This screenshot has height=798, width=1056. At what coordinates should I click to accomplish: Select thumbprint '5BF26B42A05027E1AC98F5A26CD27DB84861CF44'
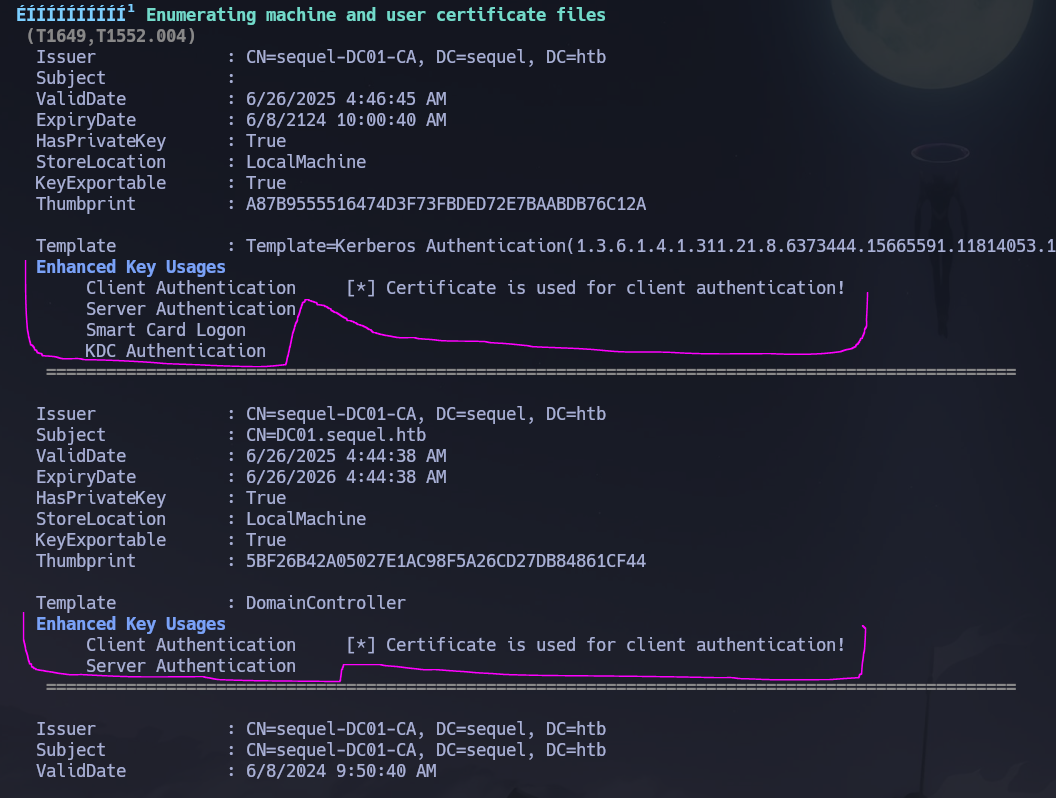(x=446, y=561)
